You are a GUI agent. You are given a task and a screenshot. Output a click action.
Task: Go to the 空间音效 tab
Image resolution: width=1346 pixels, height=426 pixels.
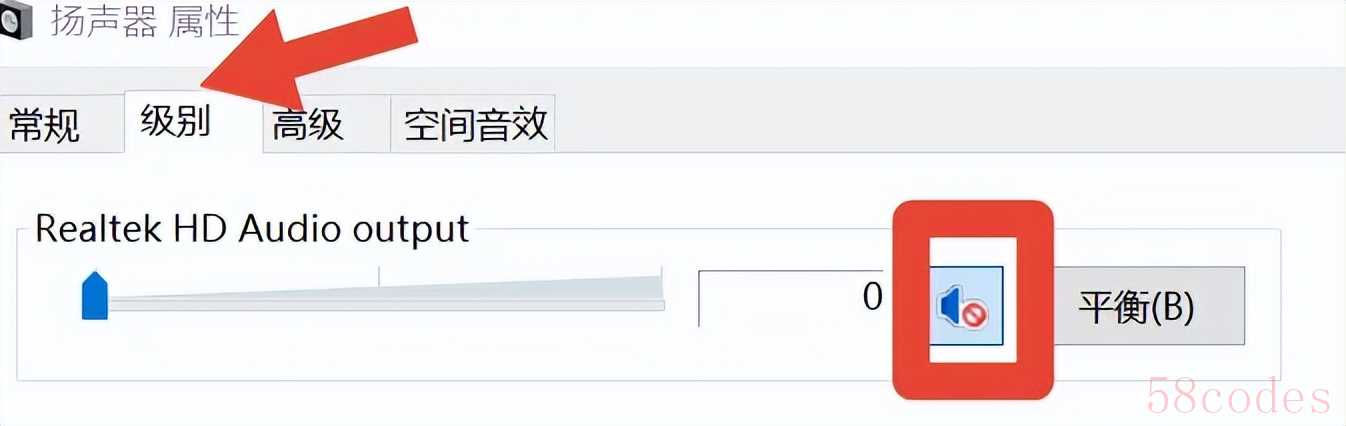(x=475, y=124)
